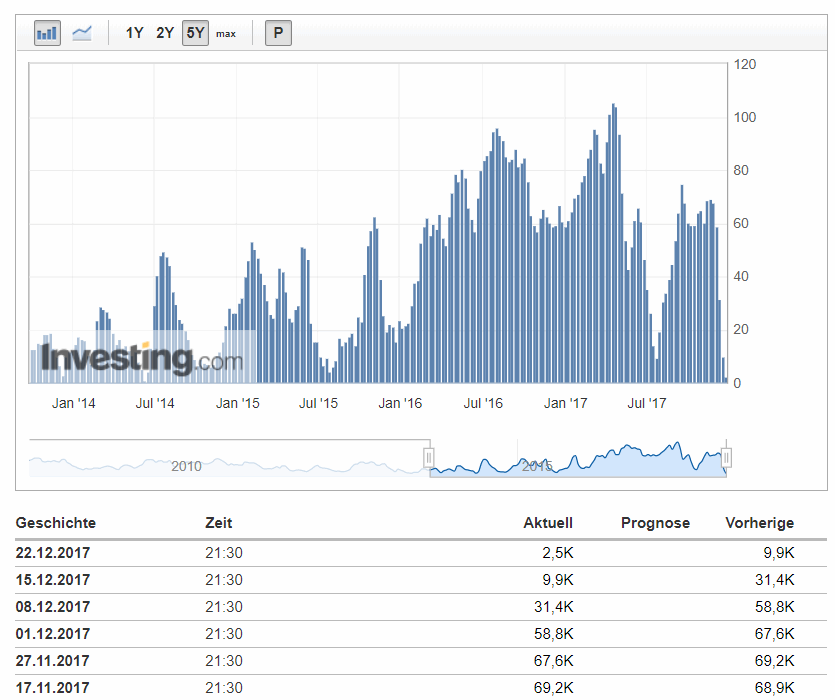Toggle the 2Y time range

pos(162,32)
